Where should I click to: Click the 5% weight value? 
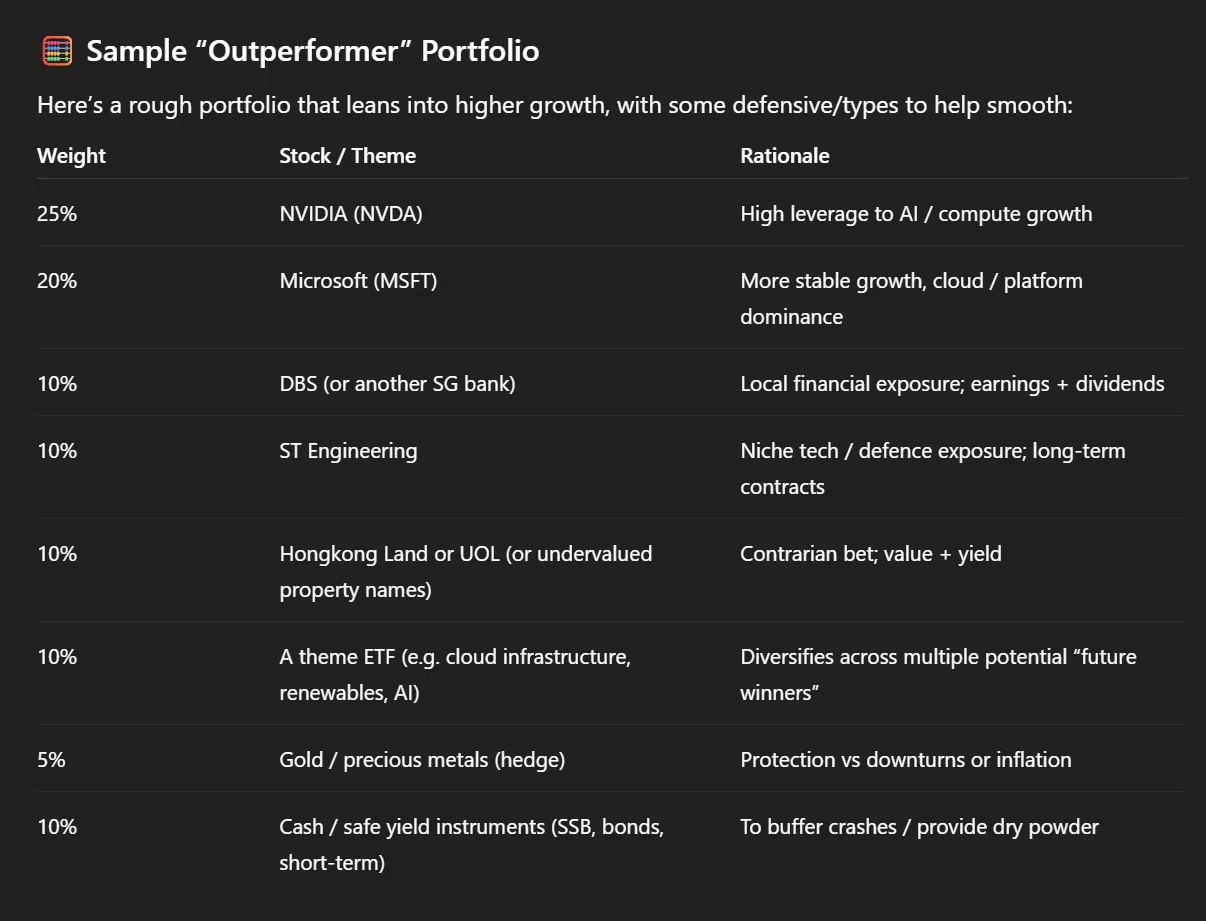tap(51, 760)
